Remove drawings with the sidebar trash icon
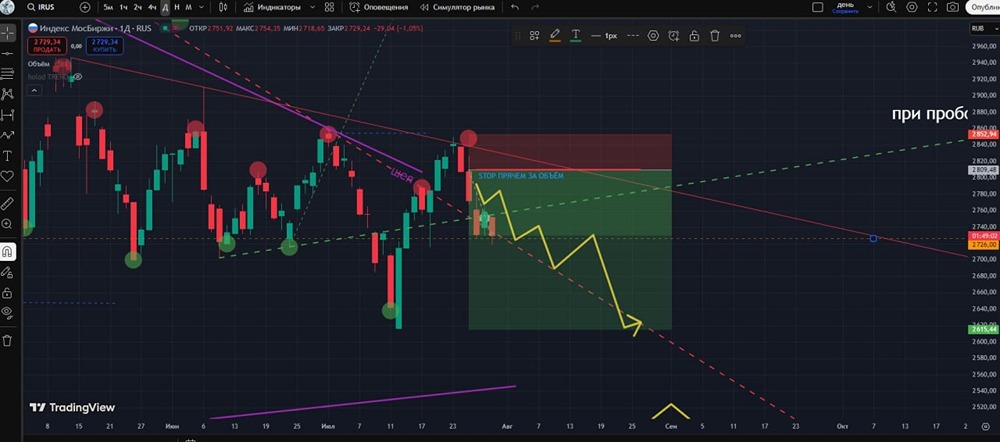The height and width of the screenshot is (442, 1000). [8, 341]
